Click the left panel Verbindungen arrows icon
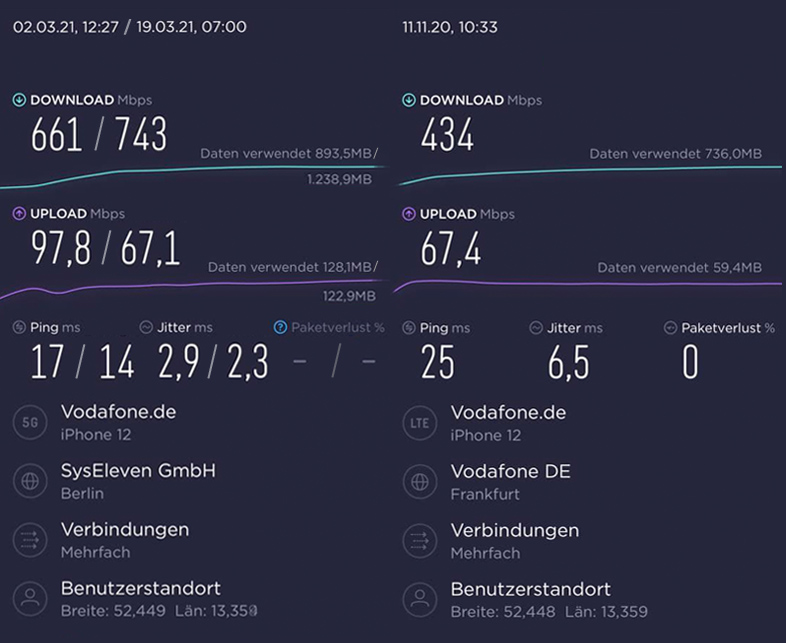 (30, 540)
